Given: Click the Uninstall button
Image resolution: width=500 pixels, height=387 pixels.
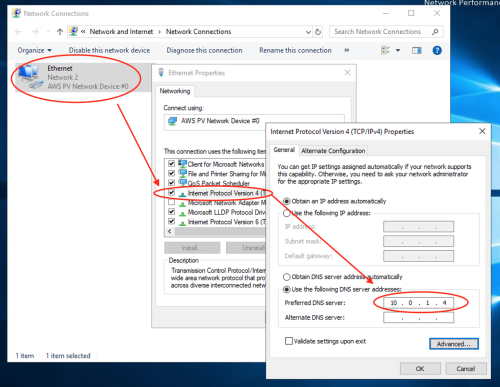Looking at the screenshot, I should [x=246, y=248].
